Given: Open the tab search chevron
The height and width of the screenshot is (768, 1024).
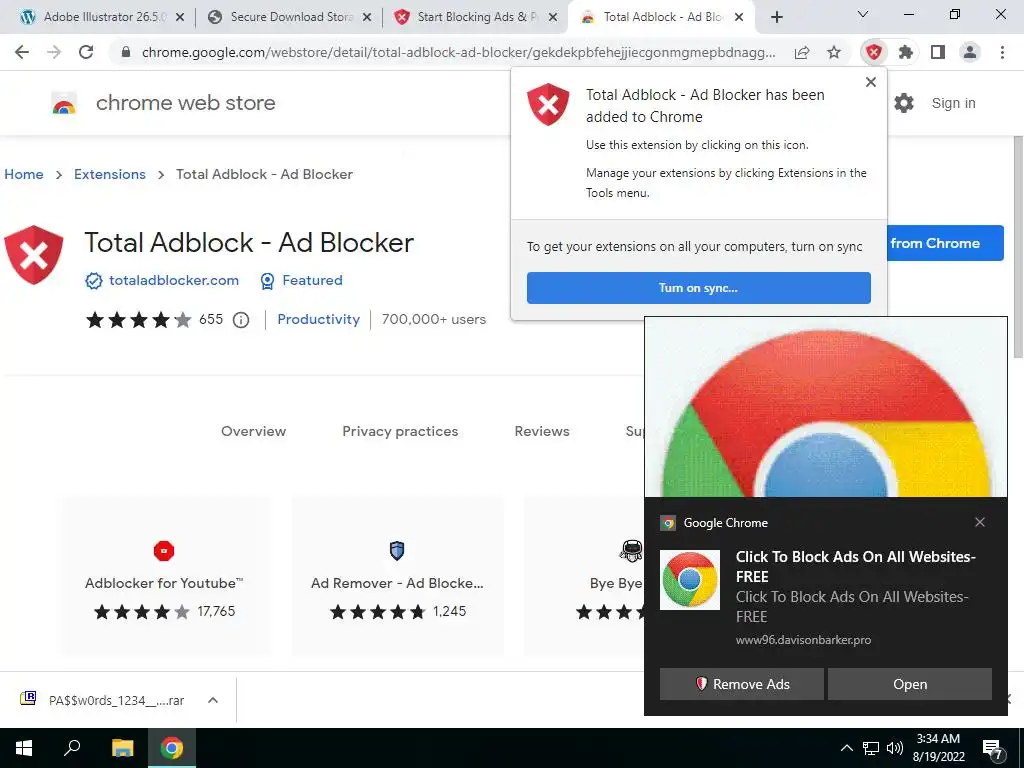Looking at the screenshot, I should pos(863,14).
